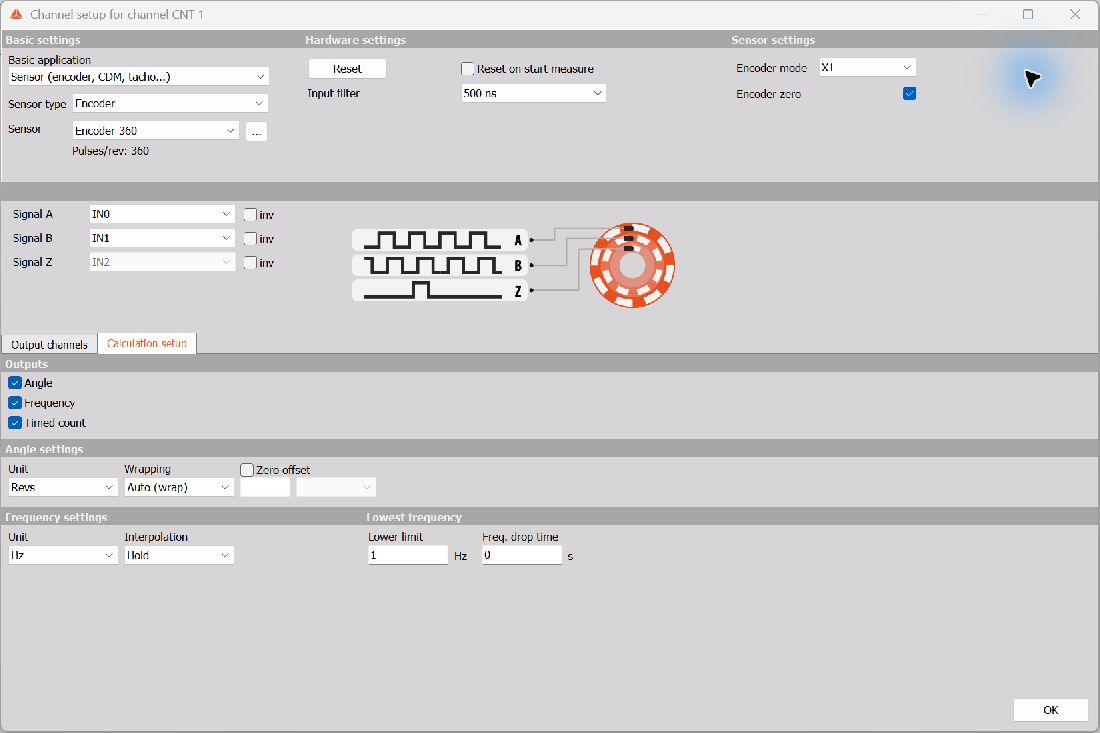Click the Dewesoft logo icon in title bar
1100x733 pixels.
click(x=16, y=14)
